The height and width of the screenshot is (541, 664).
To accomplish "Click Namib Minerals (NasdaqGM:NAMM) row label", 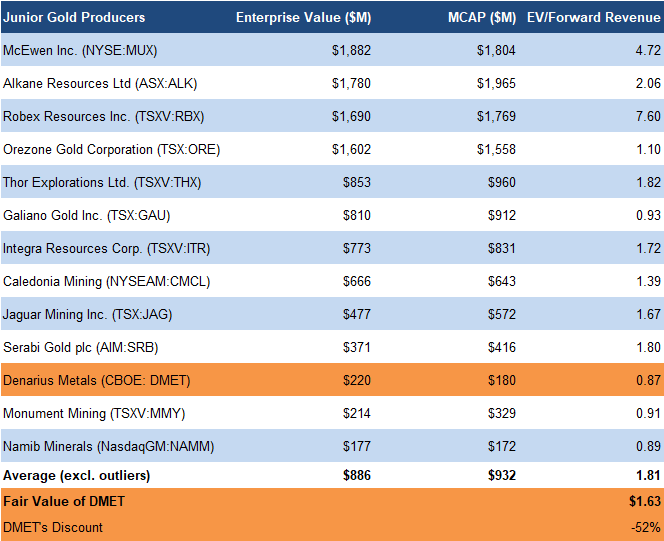I will point(108,446).
